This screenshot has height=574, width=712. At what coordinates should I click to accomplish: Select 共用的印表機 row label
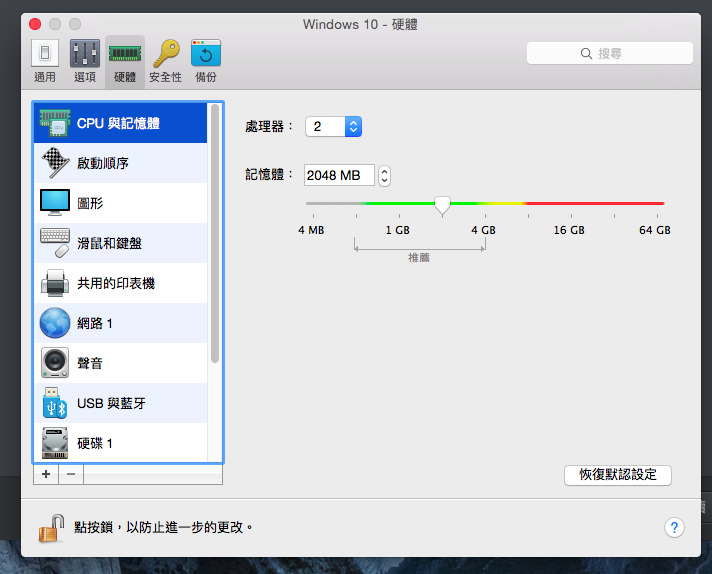point(116,283)
